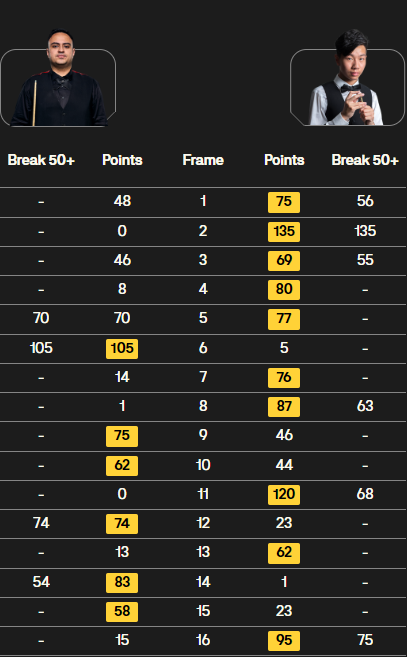Click the right player's portrait photo

[x=346, y=77]
